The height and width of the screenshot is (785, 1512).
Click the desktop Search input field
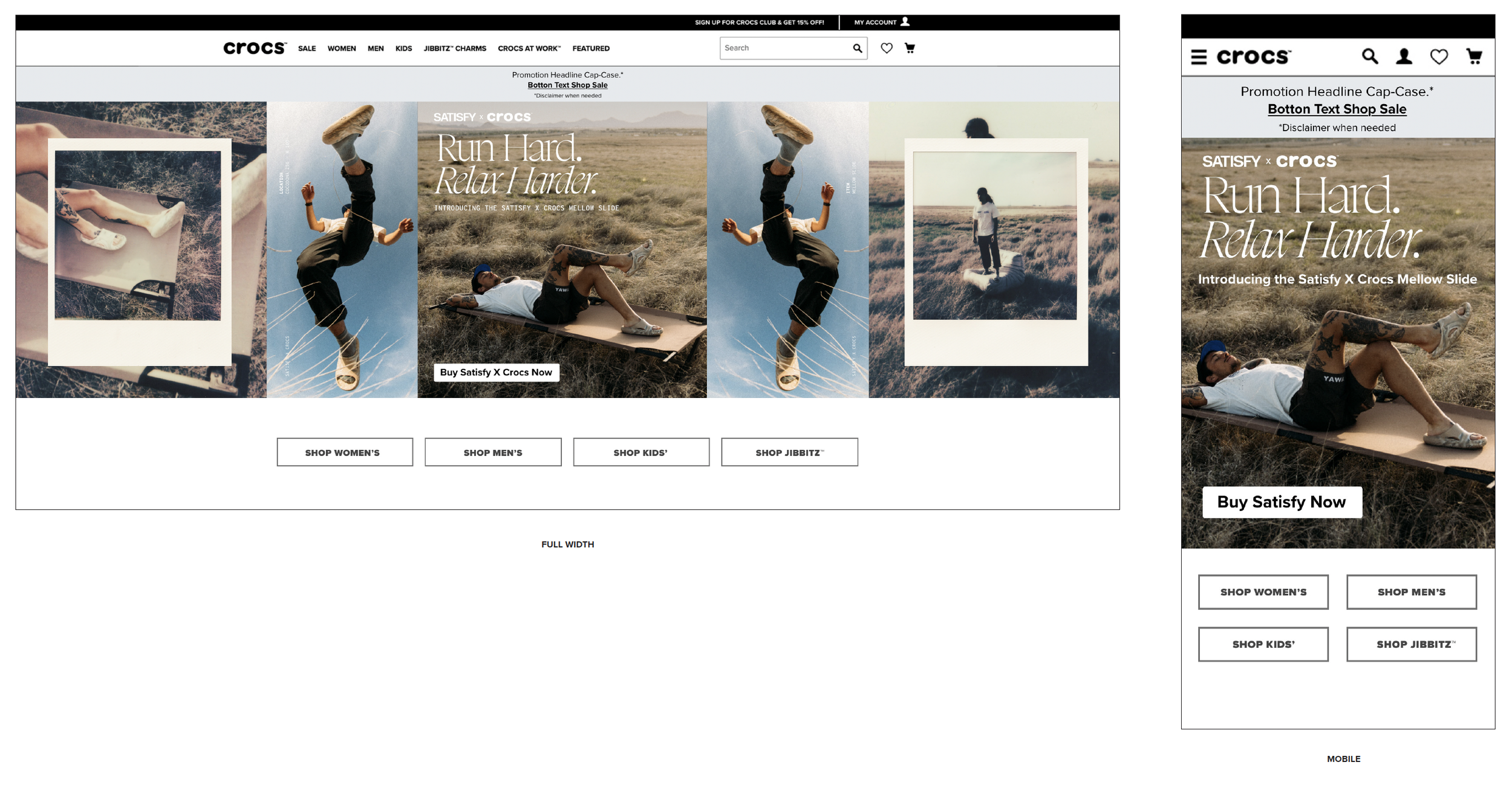point(783,48)
